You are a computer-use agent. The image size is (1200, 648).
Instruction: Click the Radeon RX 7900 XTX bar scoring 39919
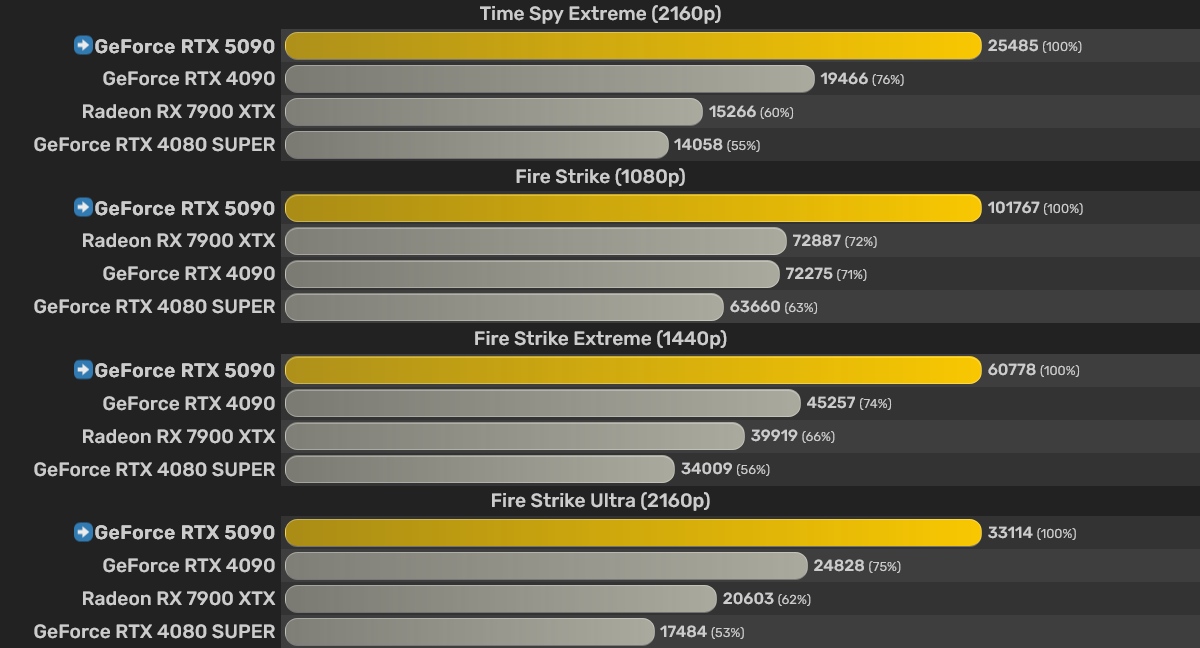pyautogui.click(x=515, y=436)
